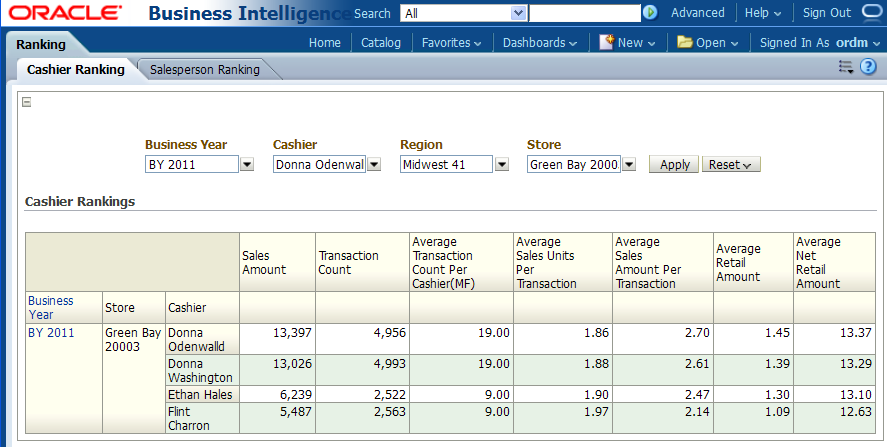Click the BY 2011 link in table

(x=51, y=333)
